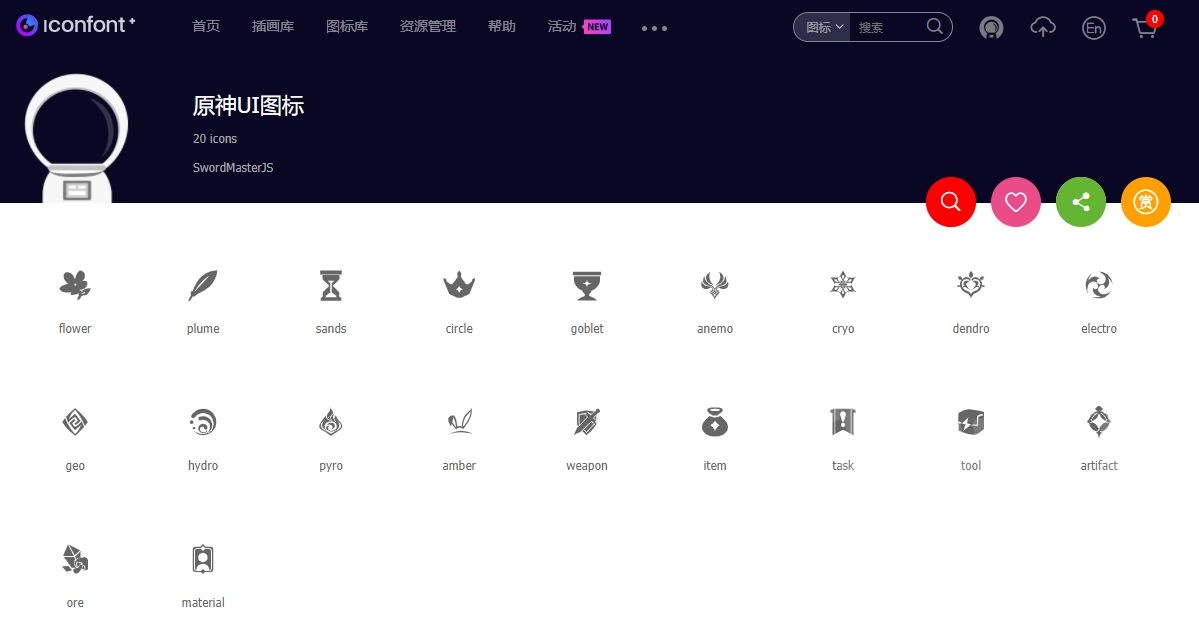Select the ore crystal icon

[x=75, y=559]
